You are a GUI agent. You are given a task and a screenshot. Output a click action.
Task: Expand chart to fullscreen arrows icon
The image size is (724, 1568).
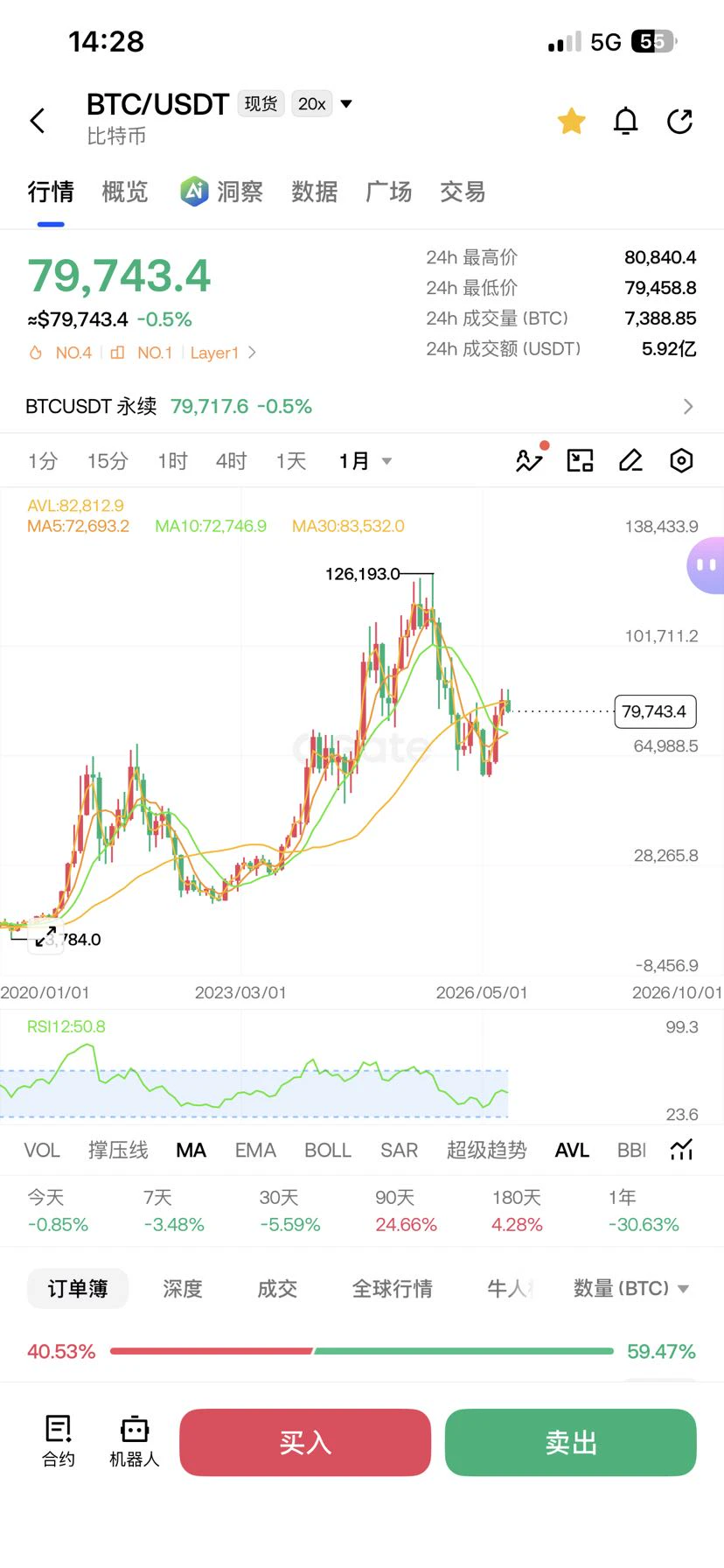pyautogui.click(x=45, y=936)
